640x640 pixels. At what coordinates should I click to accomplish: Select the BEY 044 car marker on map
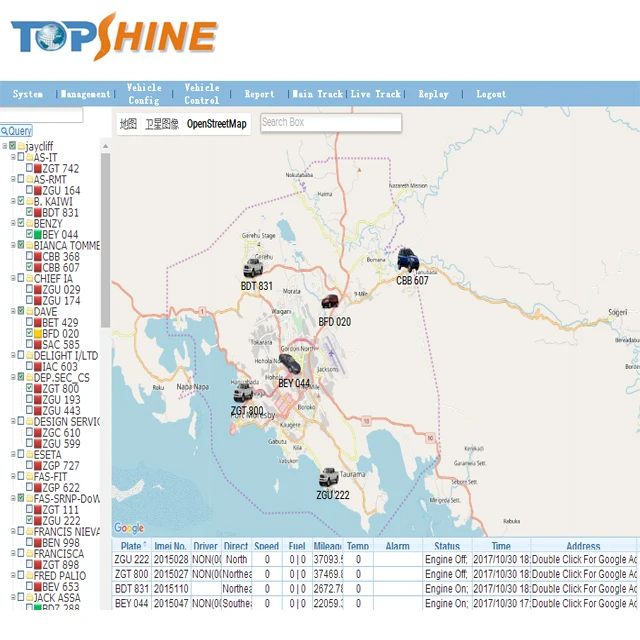pyautogui.click(x=290, y=364)
